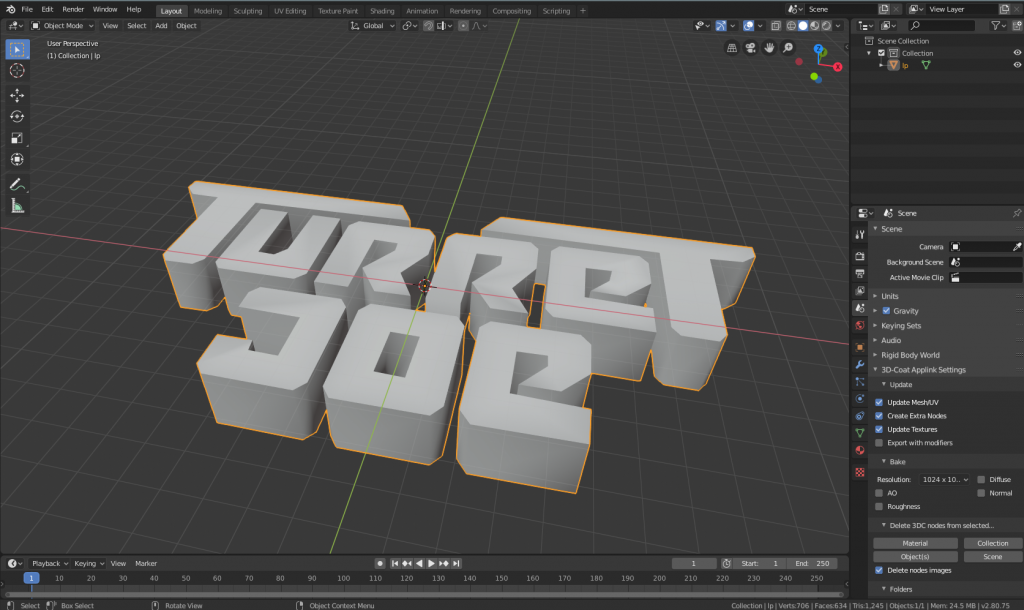The image size is (1024, 610).
Task: Click the current frame number field
Action: (694, 564)
